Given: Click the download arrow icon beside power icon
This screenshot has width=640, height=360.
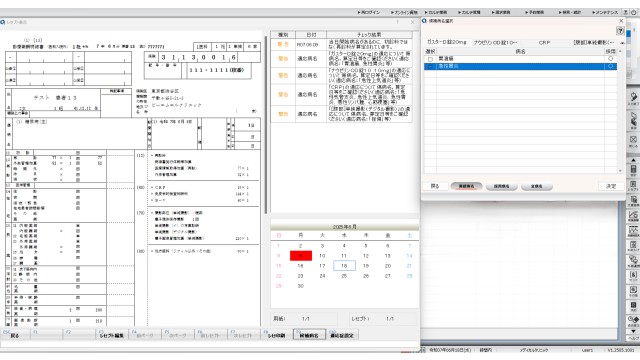Looking at the screenshot, I should click(626, 12).
